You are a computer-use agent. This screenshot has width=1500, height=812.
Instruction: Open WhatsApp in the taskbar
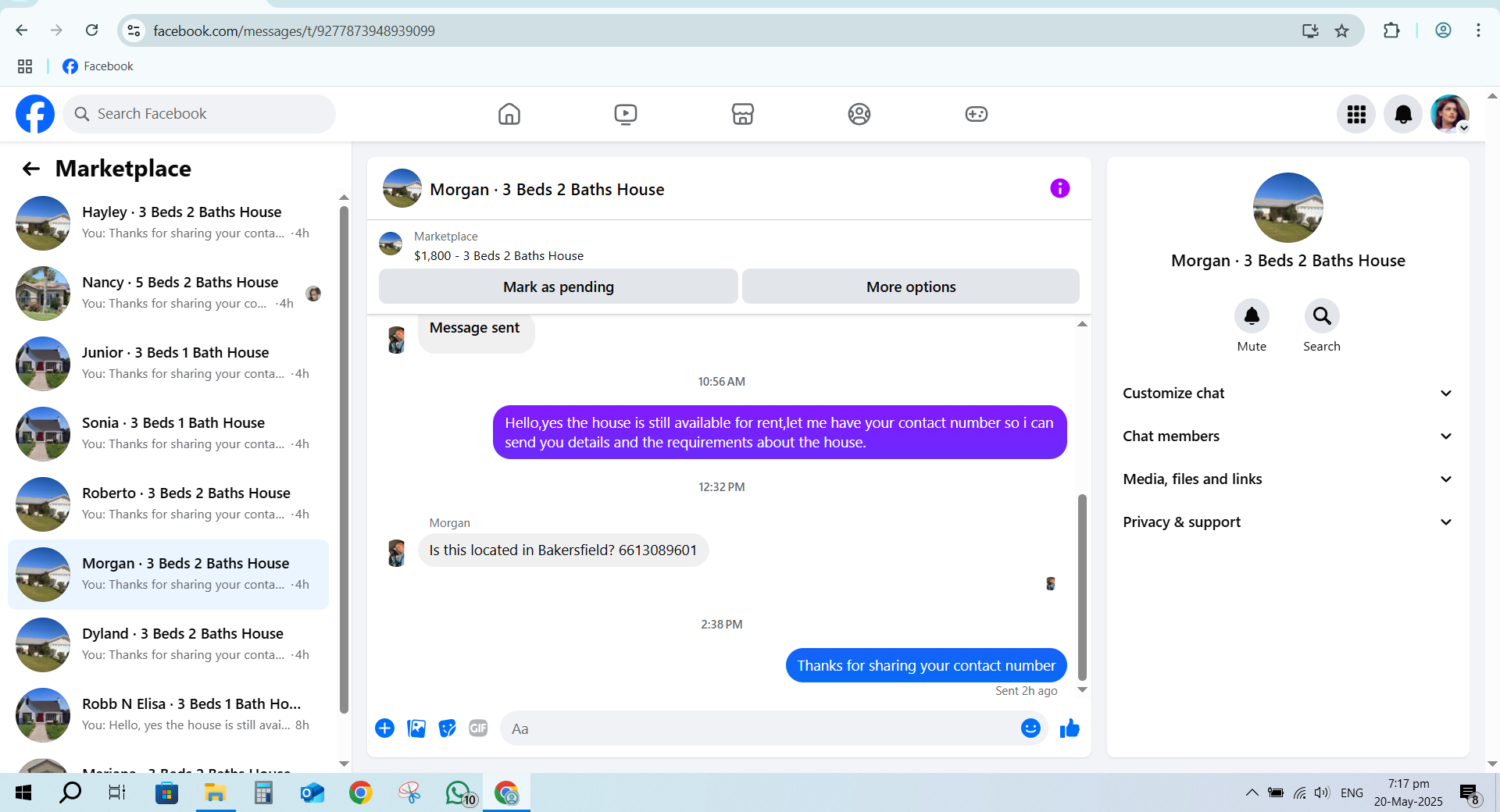tap(459, 793)
